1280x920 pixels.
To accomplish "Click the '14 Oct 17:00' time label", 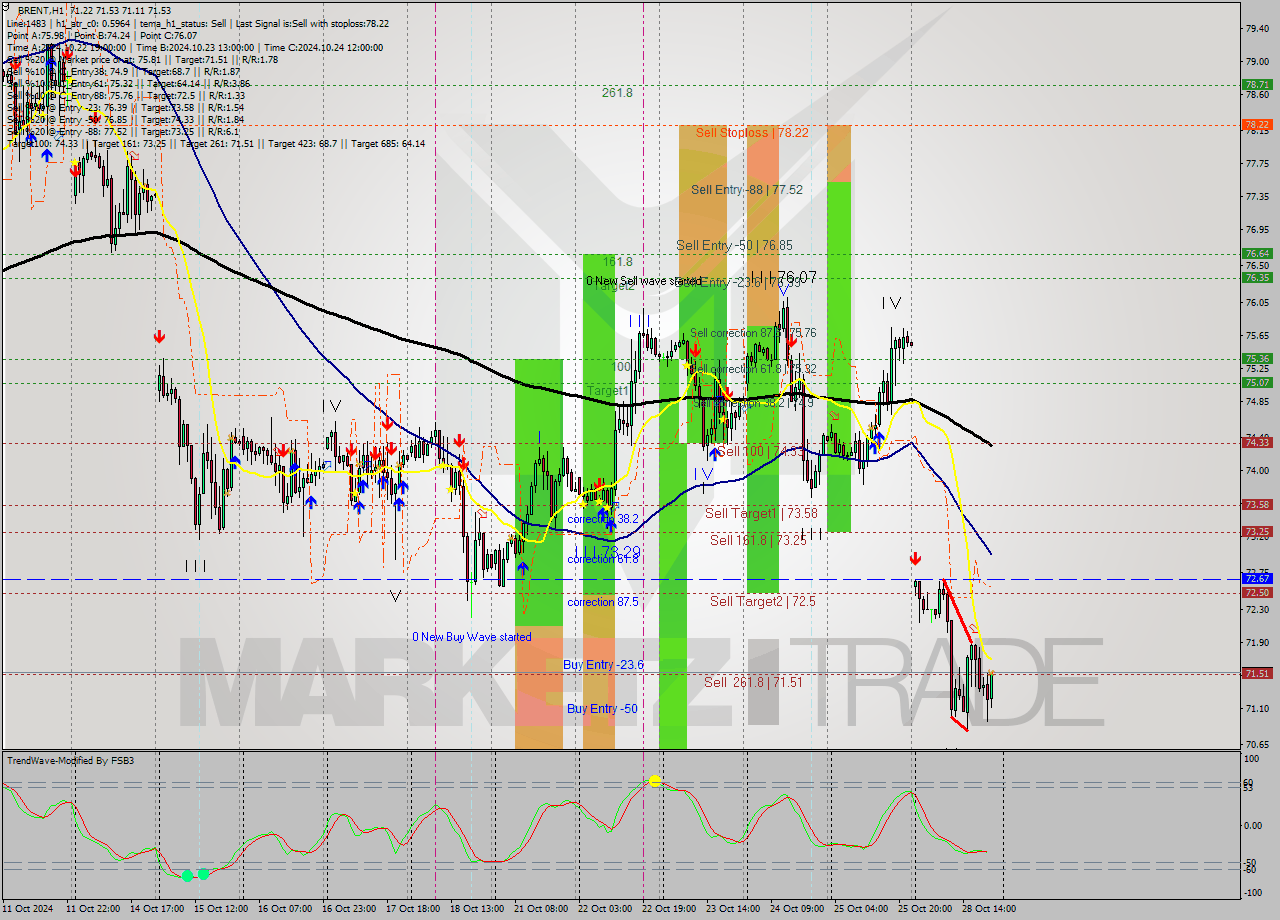I will tap(156, 908).
